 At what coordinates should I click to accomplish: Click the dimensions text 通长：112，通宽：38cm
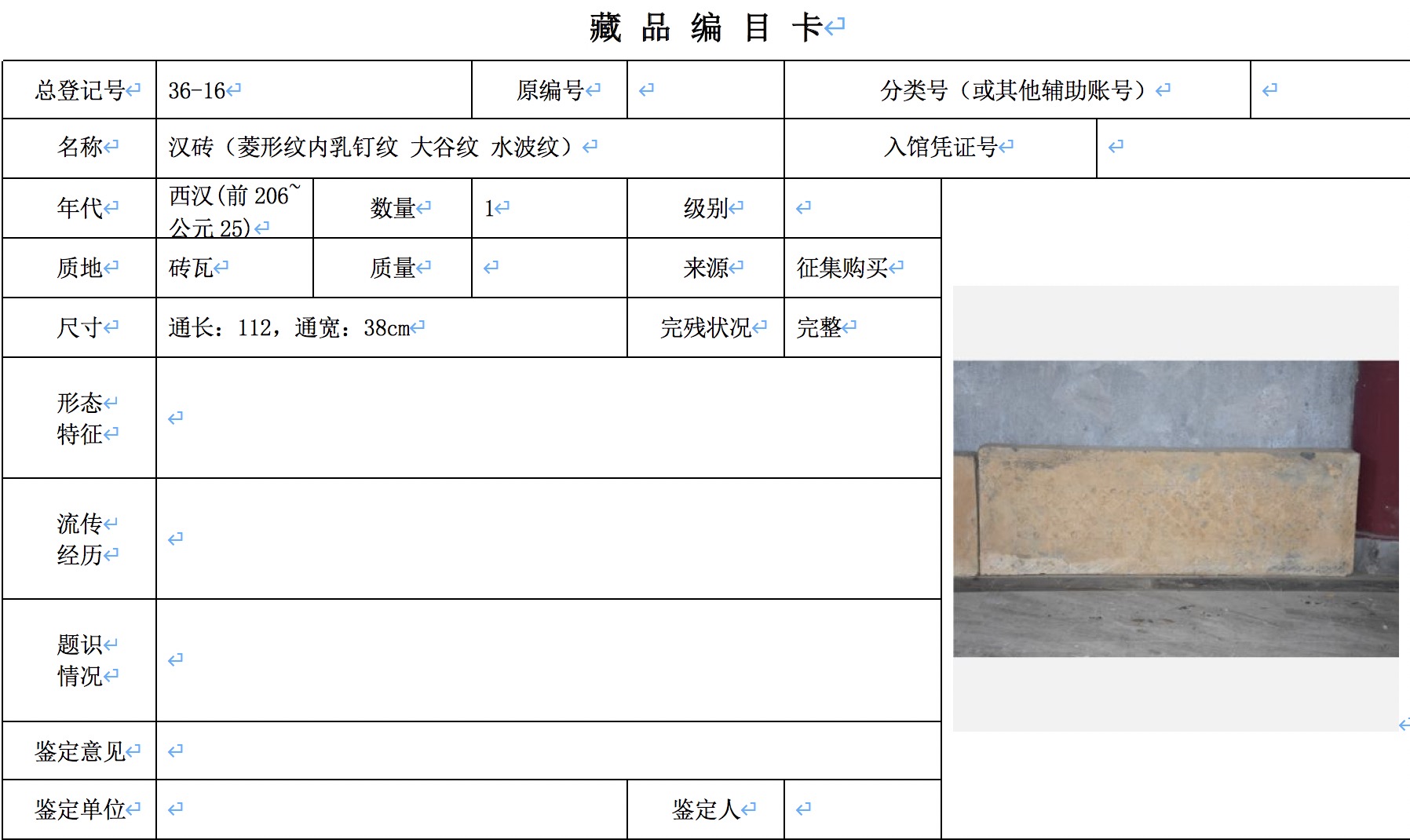[x=289, y=327]
